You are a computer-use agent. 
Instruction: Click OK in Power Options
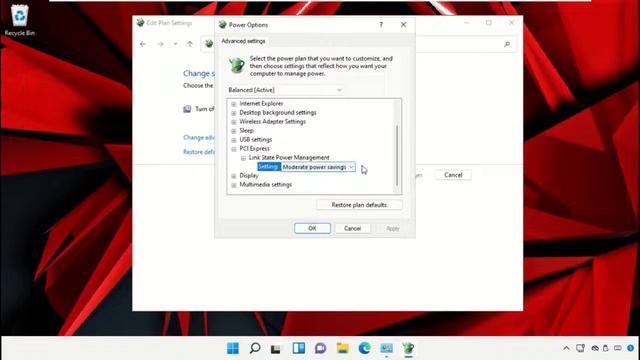tap(312, 228)
